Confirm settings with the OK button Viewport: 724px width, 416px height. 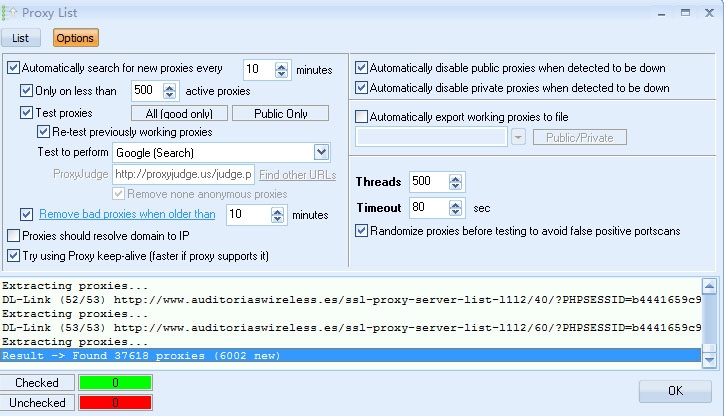675,391
